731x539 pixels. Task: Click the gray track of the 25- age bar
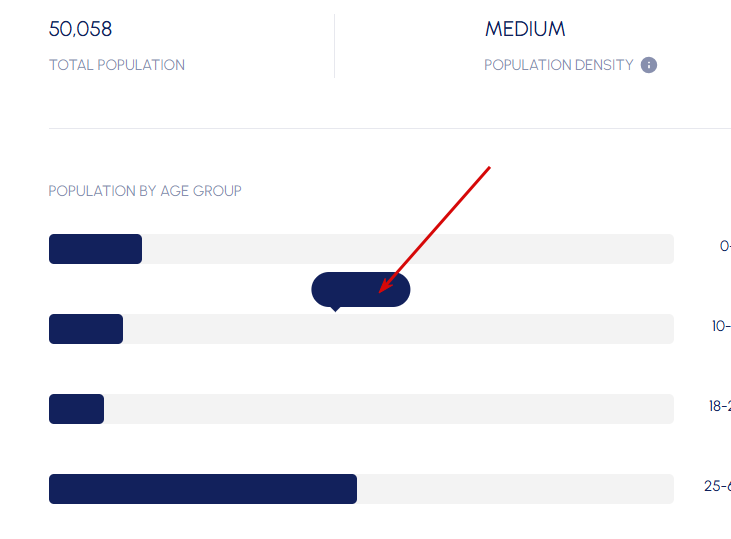pyautogui.click(x=515, y=489)
